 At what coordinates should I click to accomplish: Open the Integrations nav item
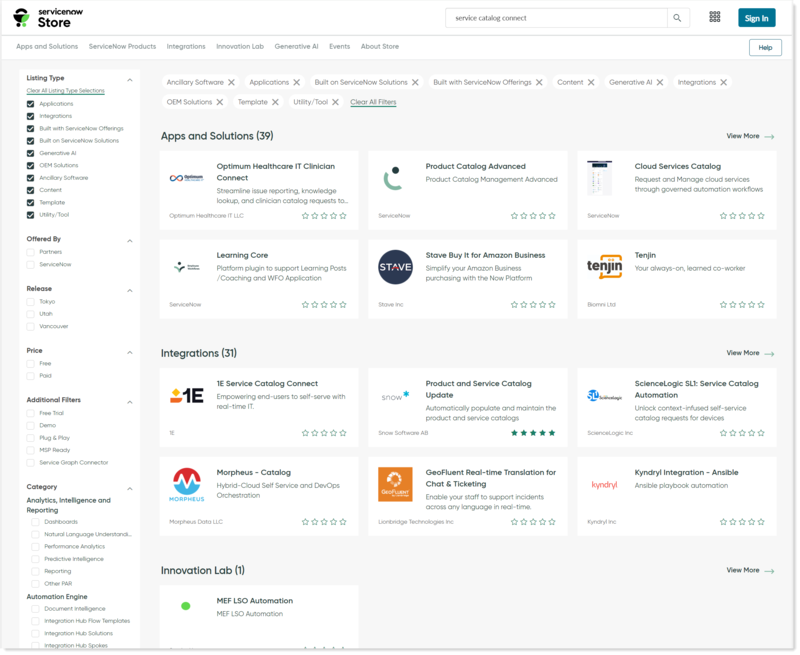pos(186,46)
